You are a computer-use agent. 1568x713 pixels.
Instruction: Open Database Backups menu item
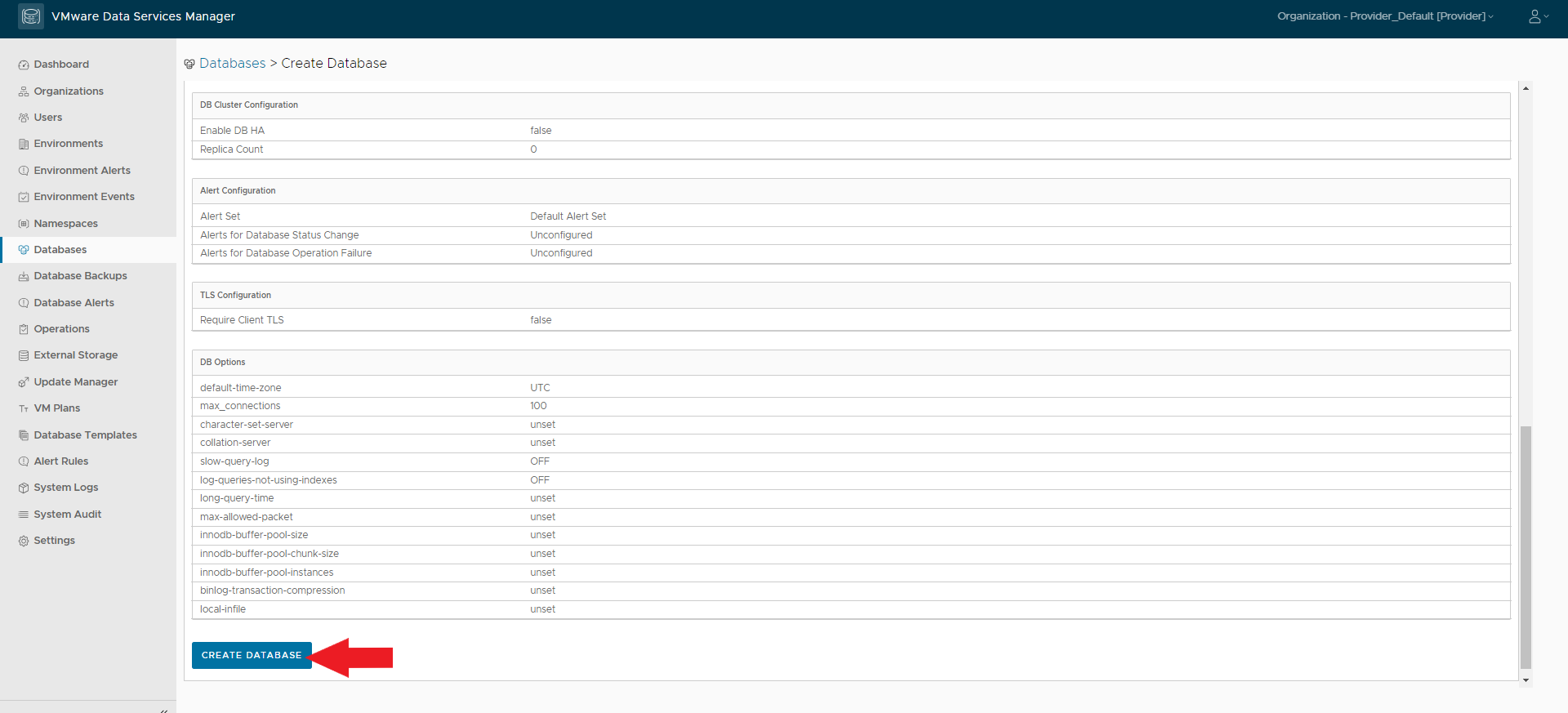coord(80,276)
